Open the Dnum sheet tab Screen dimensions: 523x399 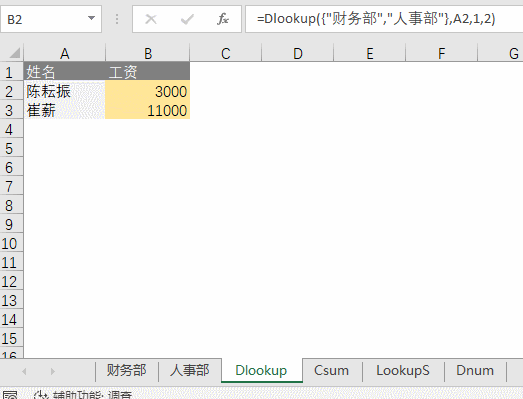pos(475,370)
